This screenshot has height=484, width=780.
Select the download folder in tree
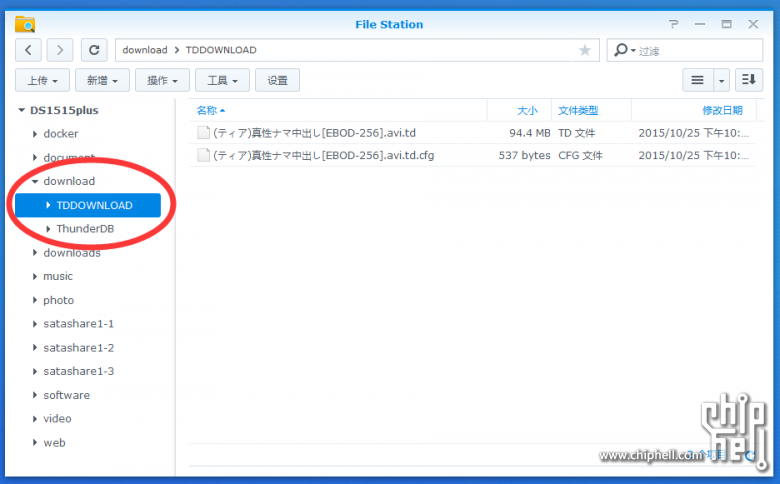tap(69, 181)
